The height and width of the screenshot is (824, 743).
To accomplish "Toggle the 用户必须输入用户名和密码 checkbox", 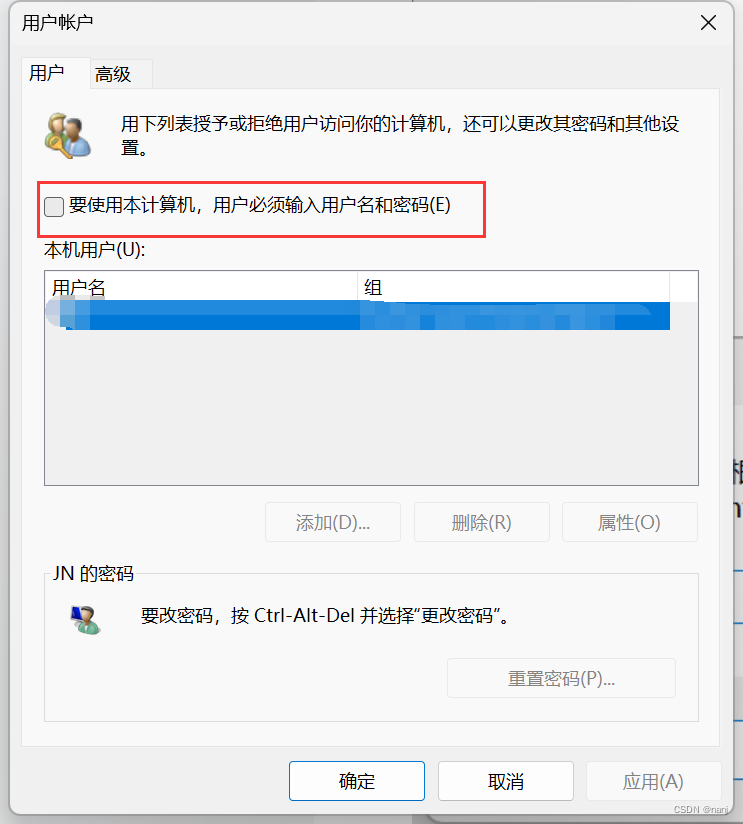I will tap(54, 207).
